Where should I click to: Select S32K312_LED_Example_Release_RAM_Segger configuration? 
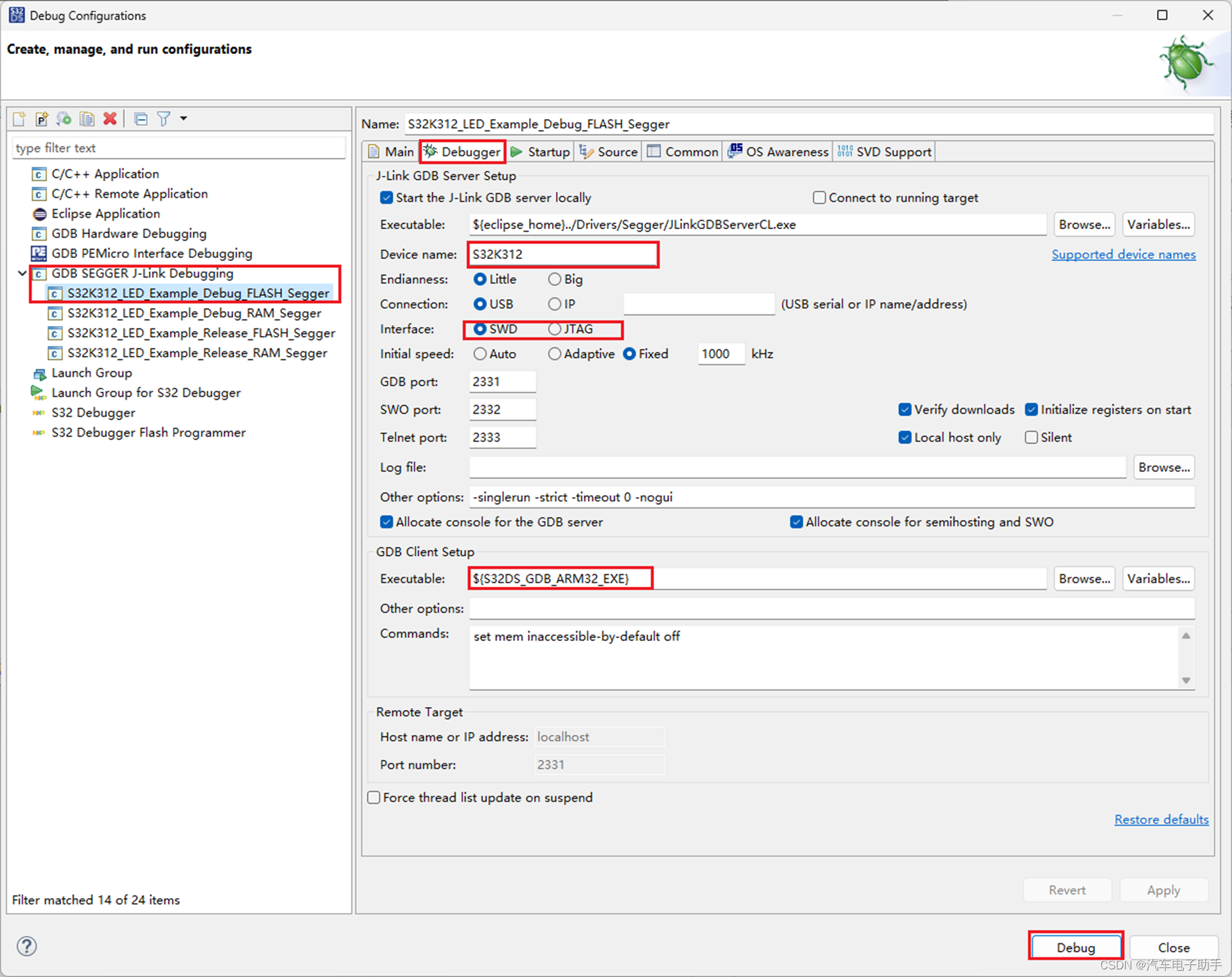click(197, 353)
